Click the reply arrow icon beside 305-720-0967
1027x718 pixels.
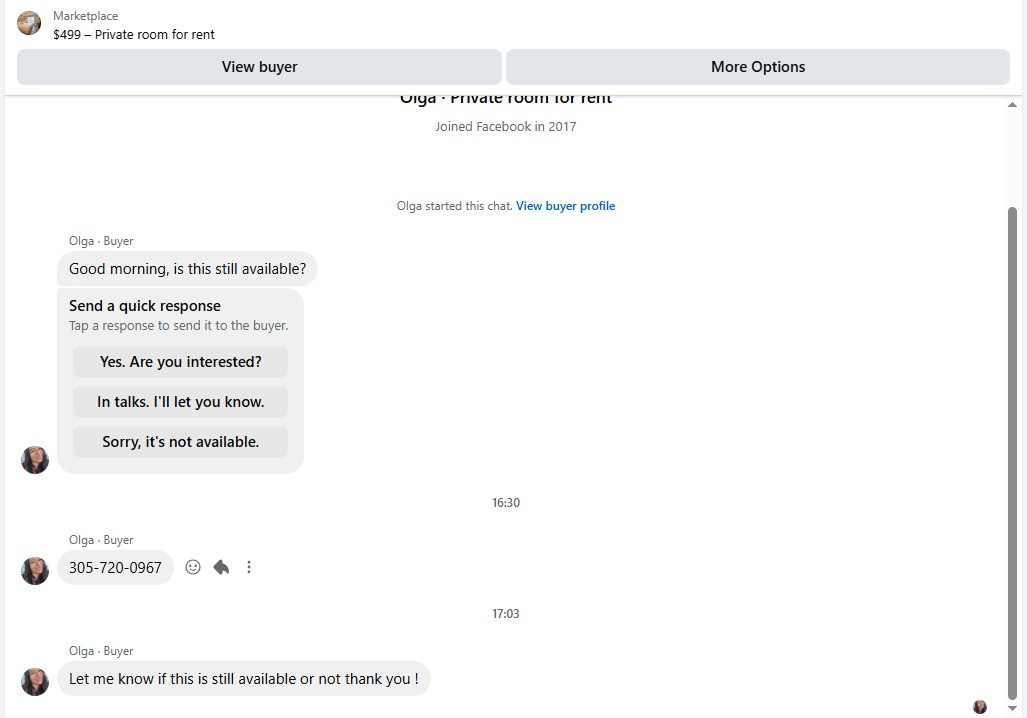221,567
